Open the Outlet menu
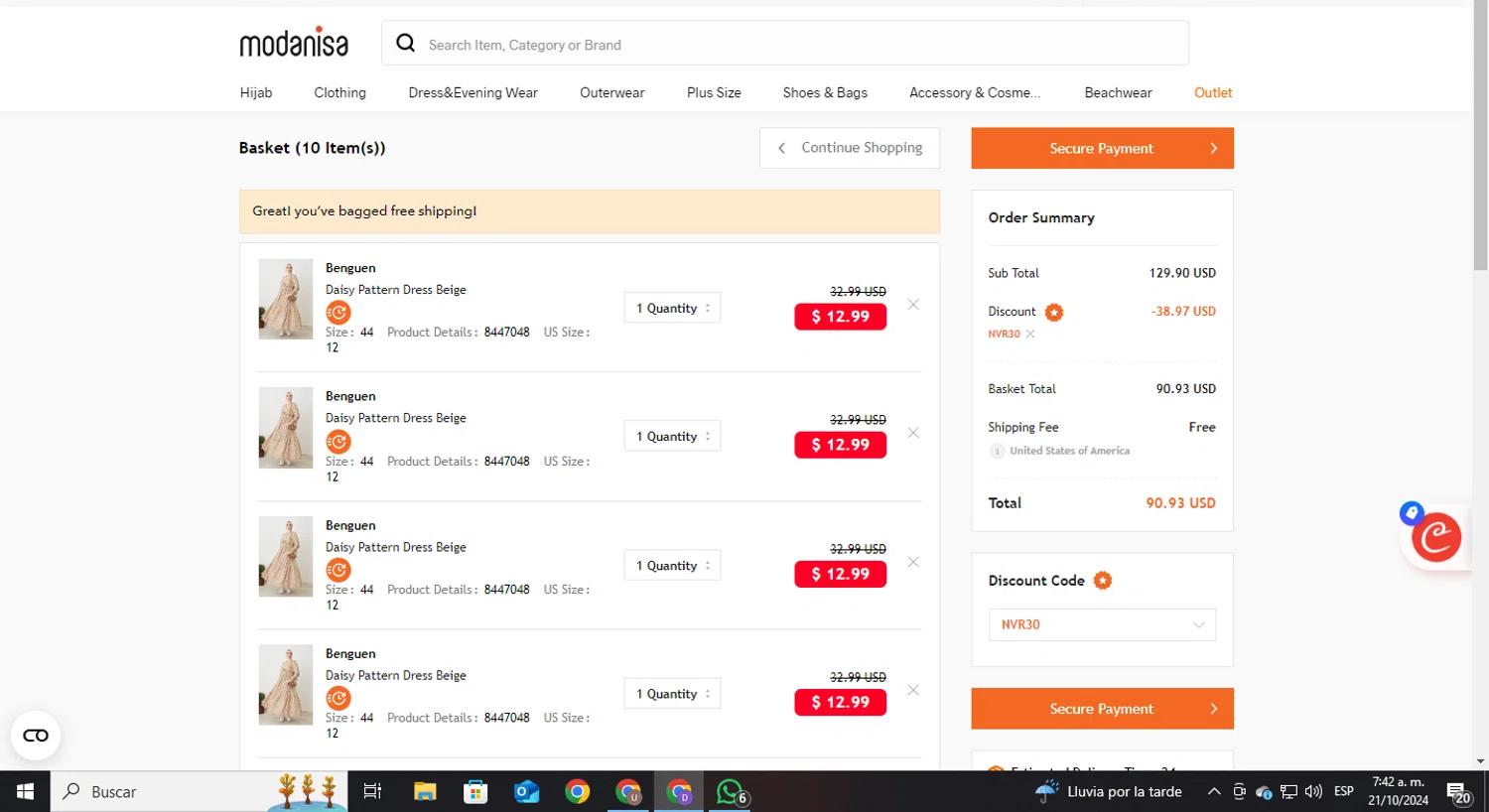 point(1212,92)
